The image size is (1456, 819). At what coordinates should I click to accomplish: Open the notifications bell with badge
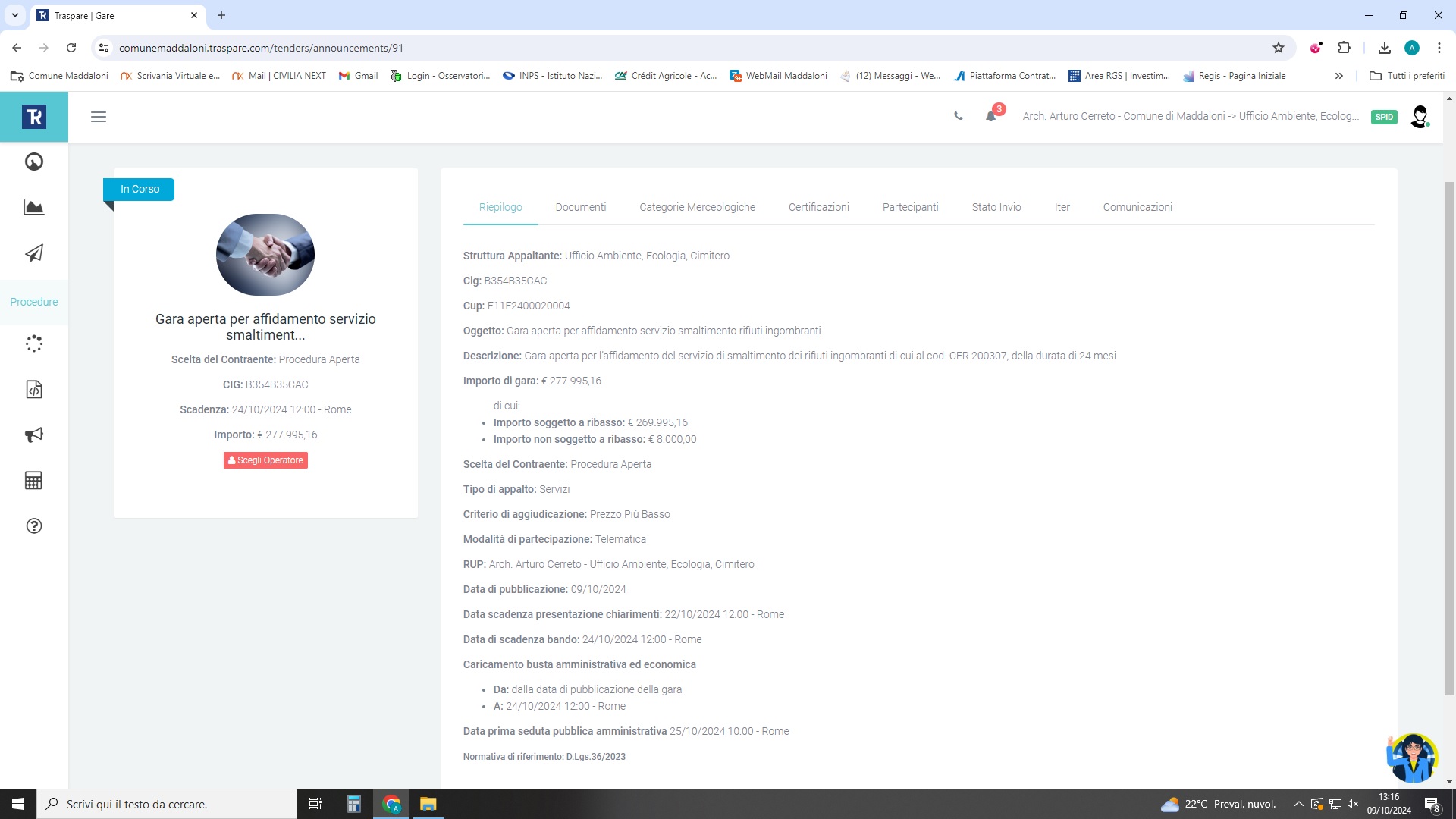991,116
